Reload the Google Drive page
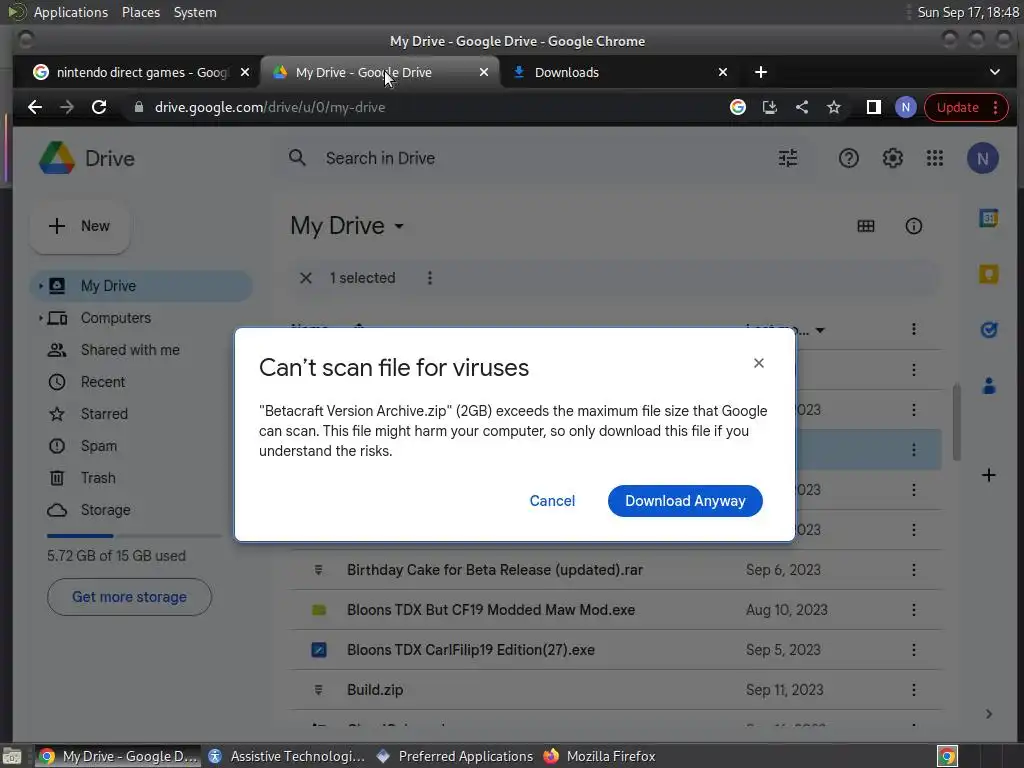The height and width of the screenshot is (768, 1024). (99, 107)
